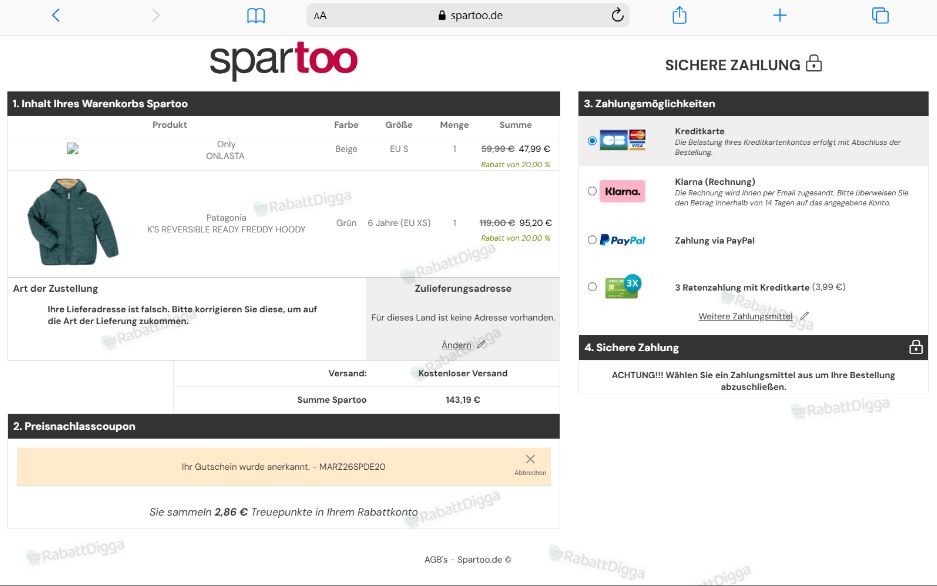Click the 1. Inhalt Ihres Warenkorbs header
Viewport: 937px width, 586px height.
tap(283, 103)
